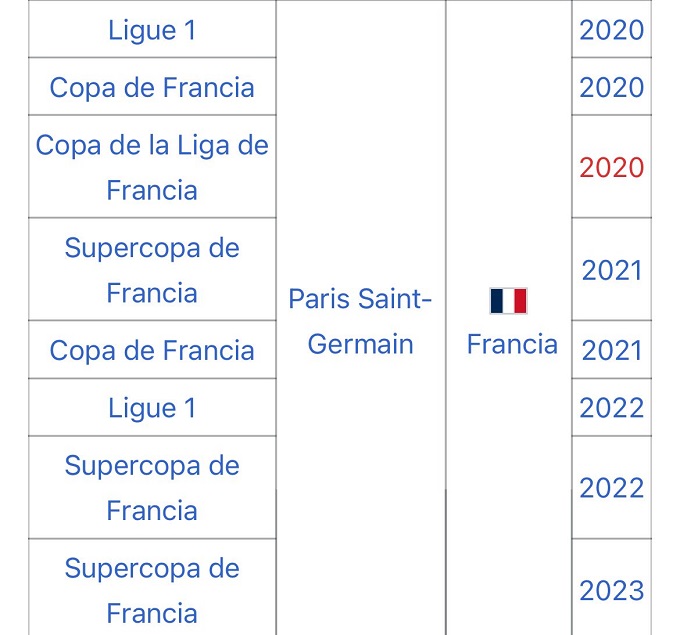Open Supercopa de Francia link beside 2022
The image size is (680, 635).
pos(152,488)
